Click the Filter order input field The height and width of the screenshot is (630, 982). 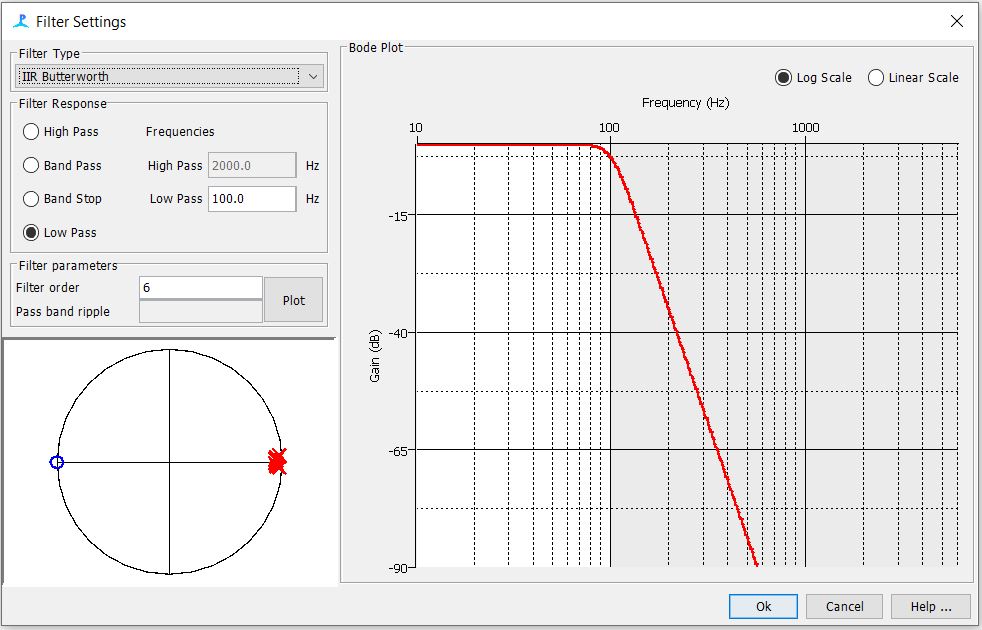tap(200, 288)
